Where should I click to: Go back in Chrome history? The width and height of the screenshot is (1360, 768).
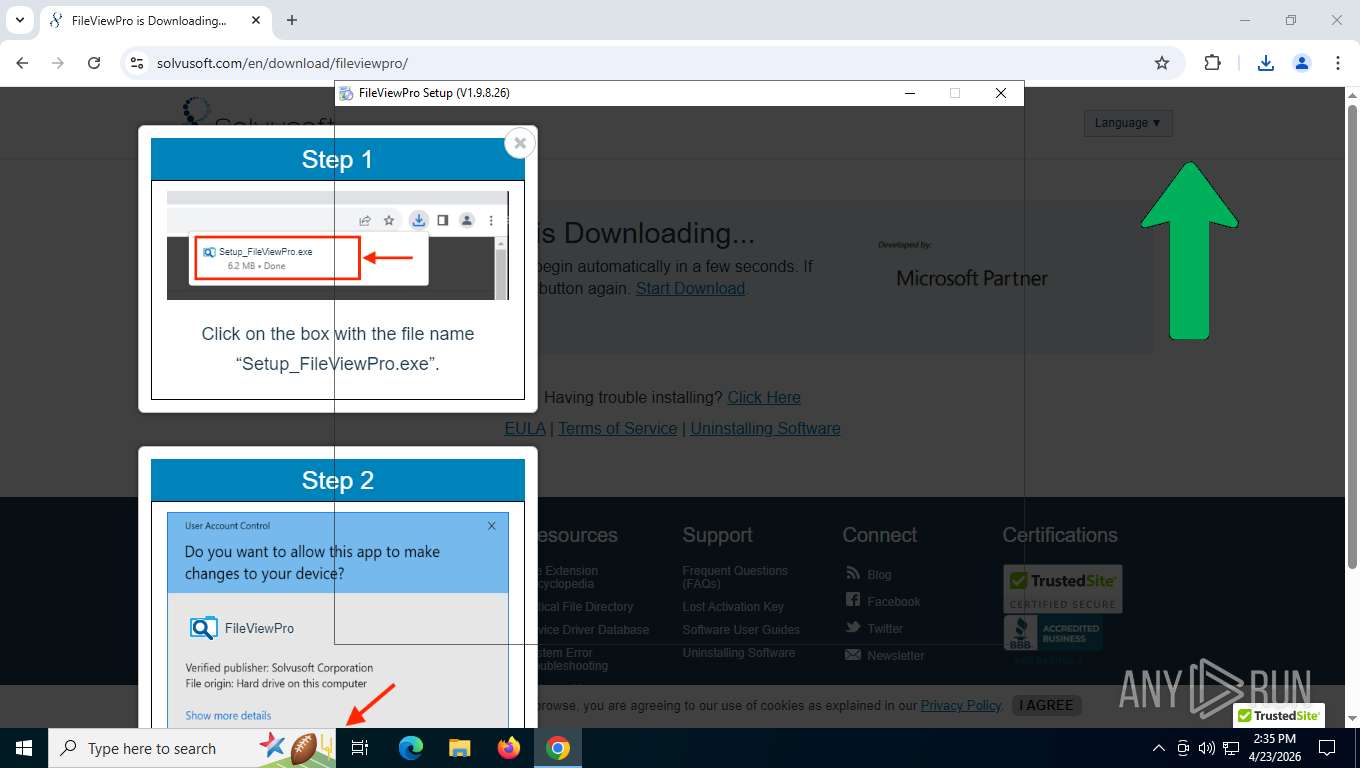click(22, 63)
